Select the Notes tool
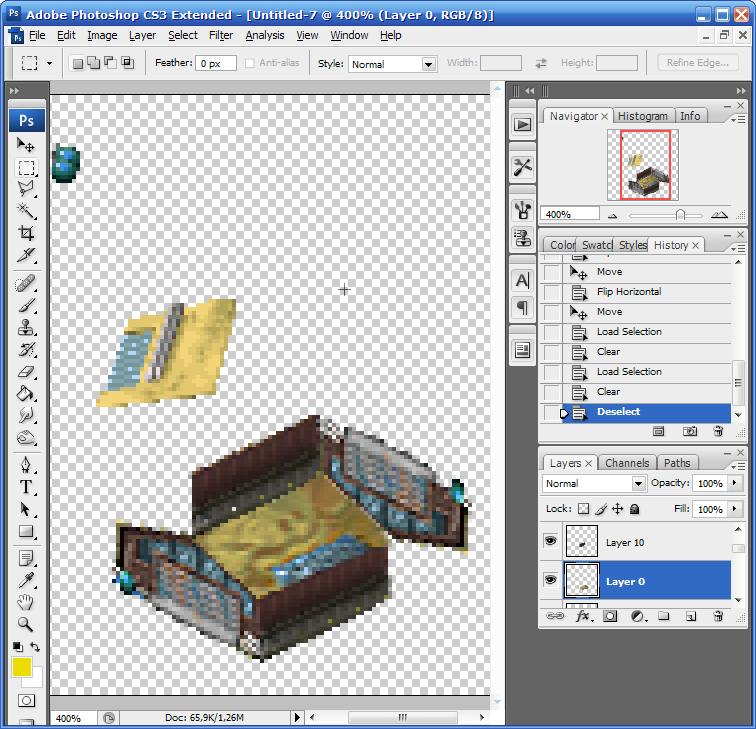The width and height of the screenshot is (756, 729). (26, 559)
